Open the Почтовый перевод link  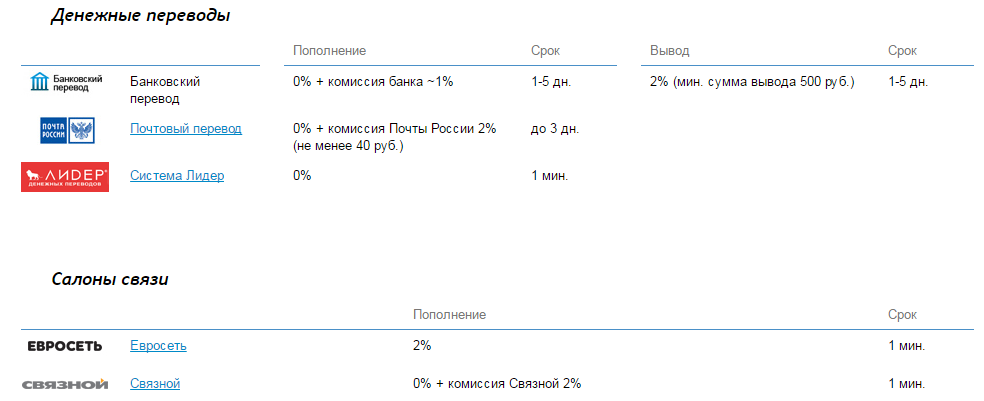pos(186,129)
